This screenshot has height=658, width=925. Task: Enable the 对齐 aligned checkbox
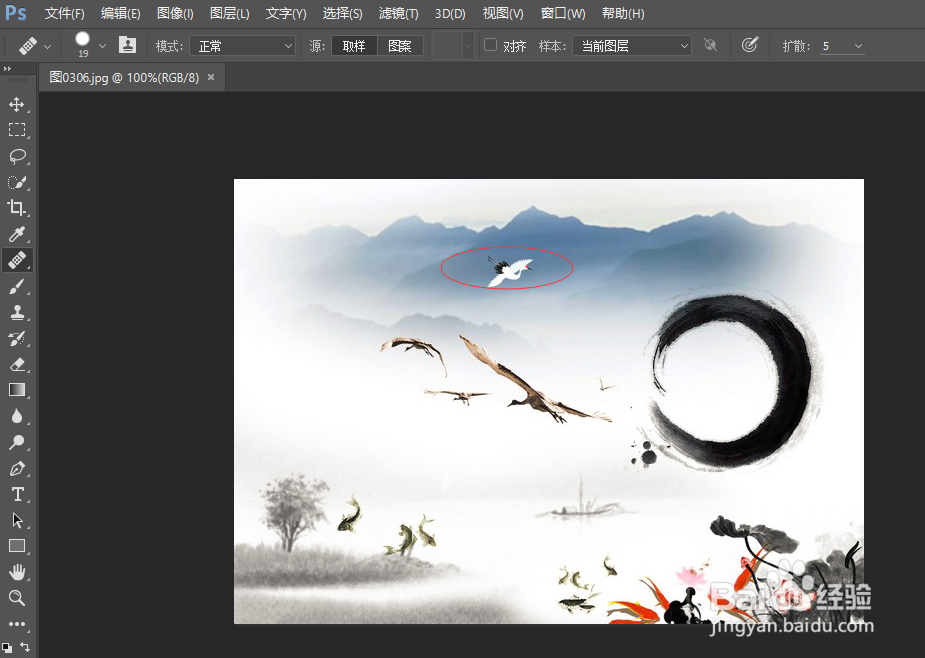point(490,45)
